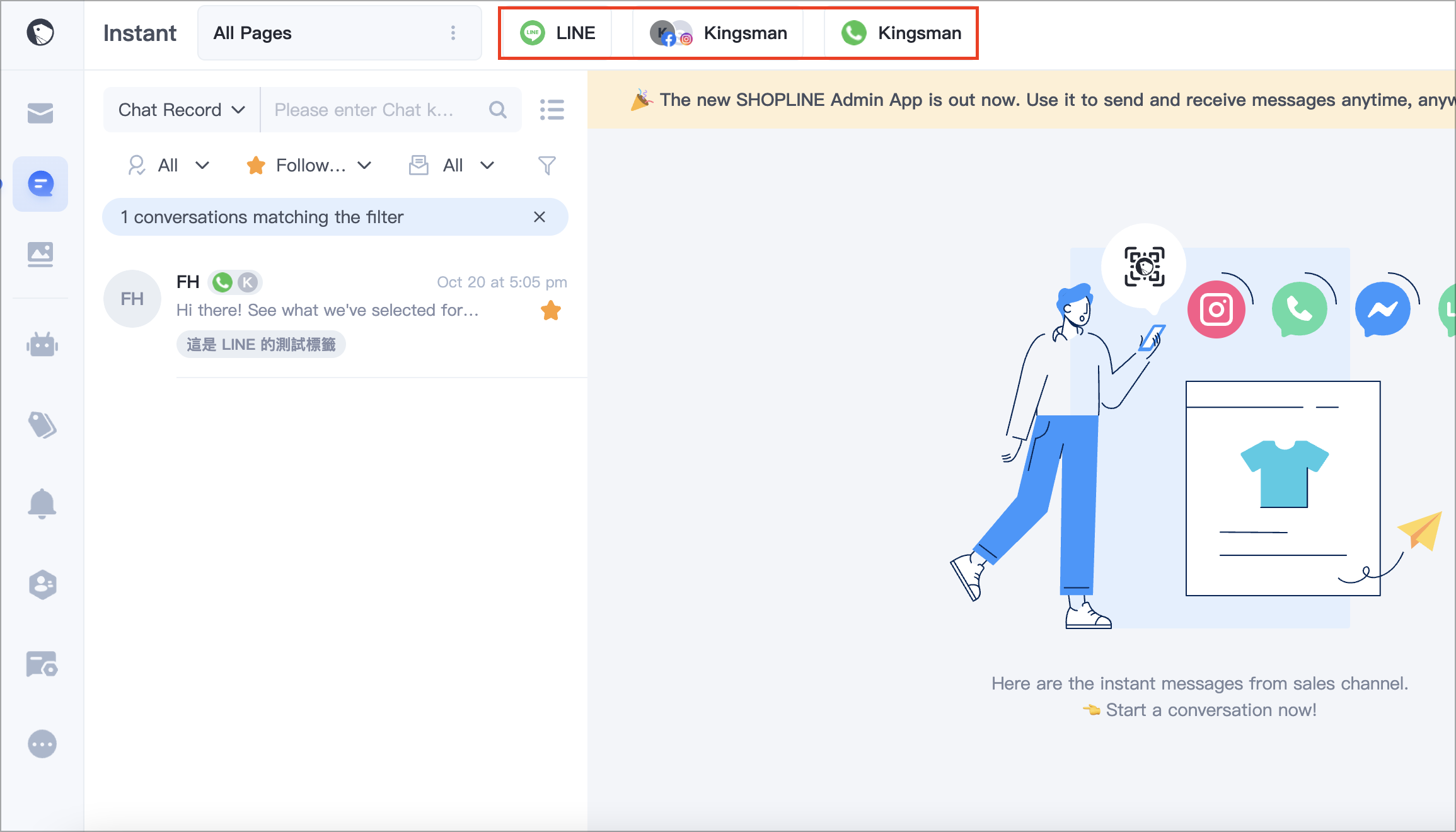Switch to Kingsman WhatsApp tab

900,33
